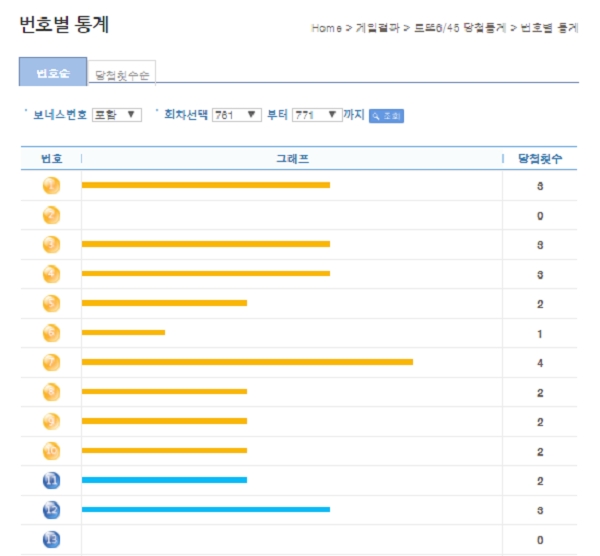Click the 당첨횟수 column header
This screenshot has width=600, height=556.
click(x=540, y=158)
